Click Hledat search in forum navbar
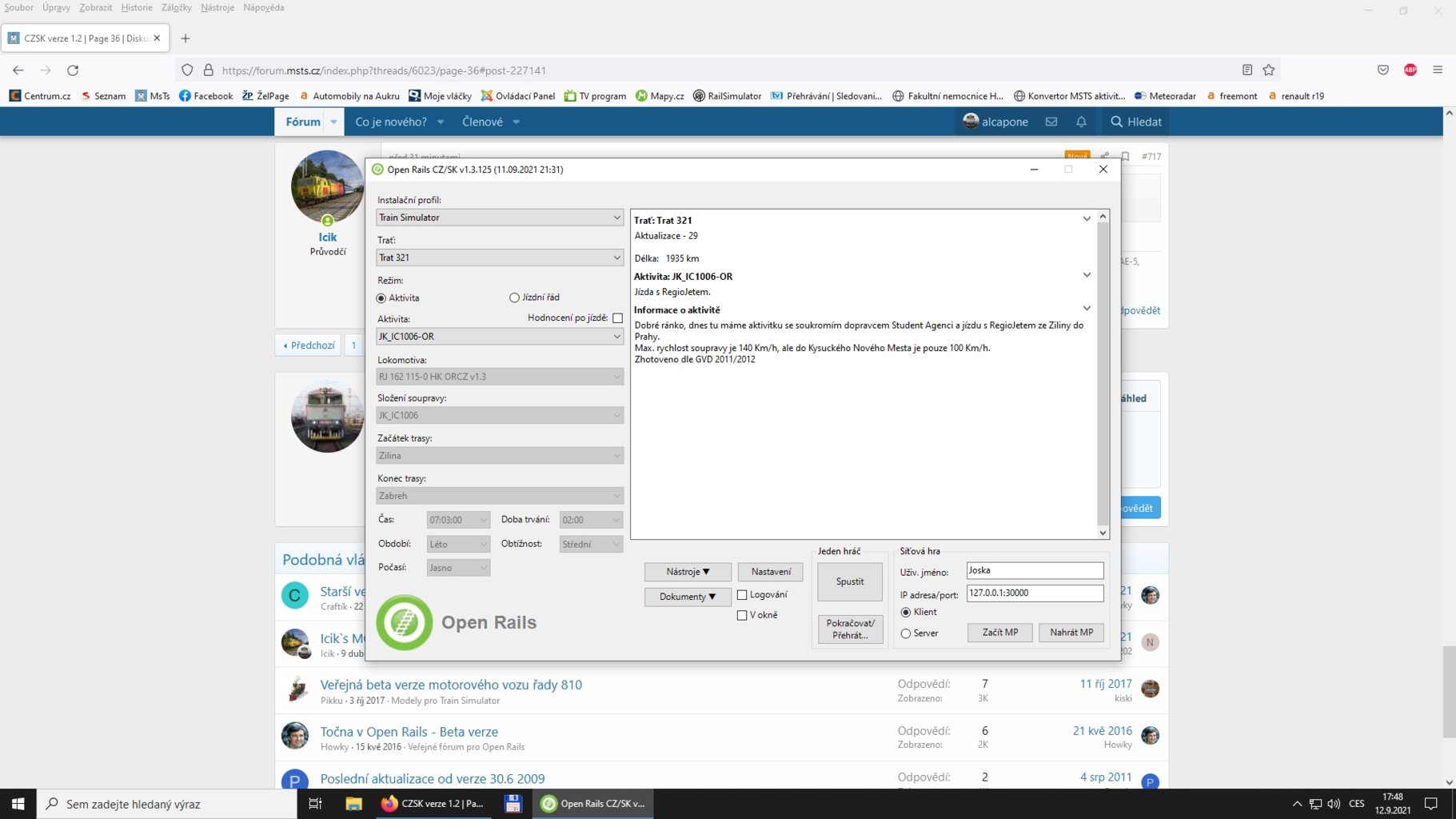Viewport: 1456px width, 819px height. tap(1136, 122)
